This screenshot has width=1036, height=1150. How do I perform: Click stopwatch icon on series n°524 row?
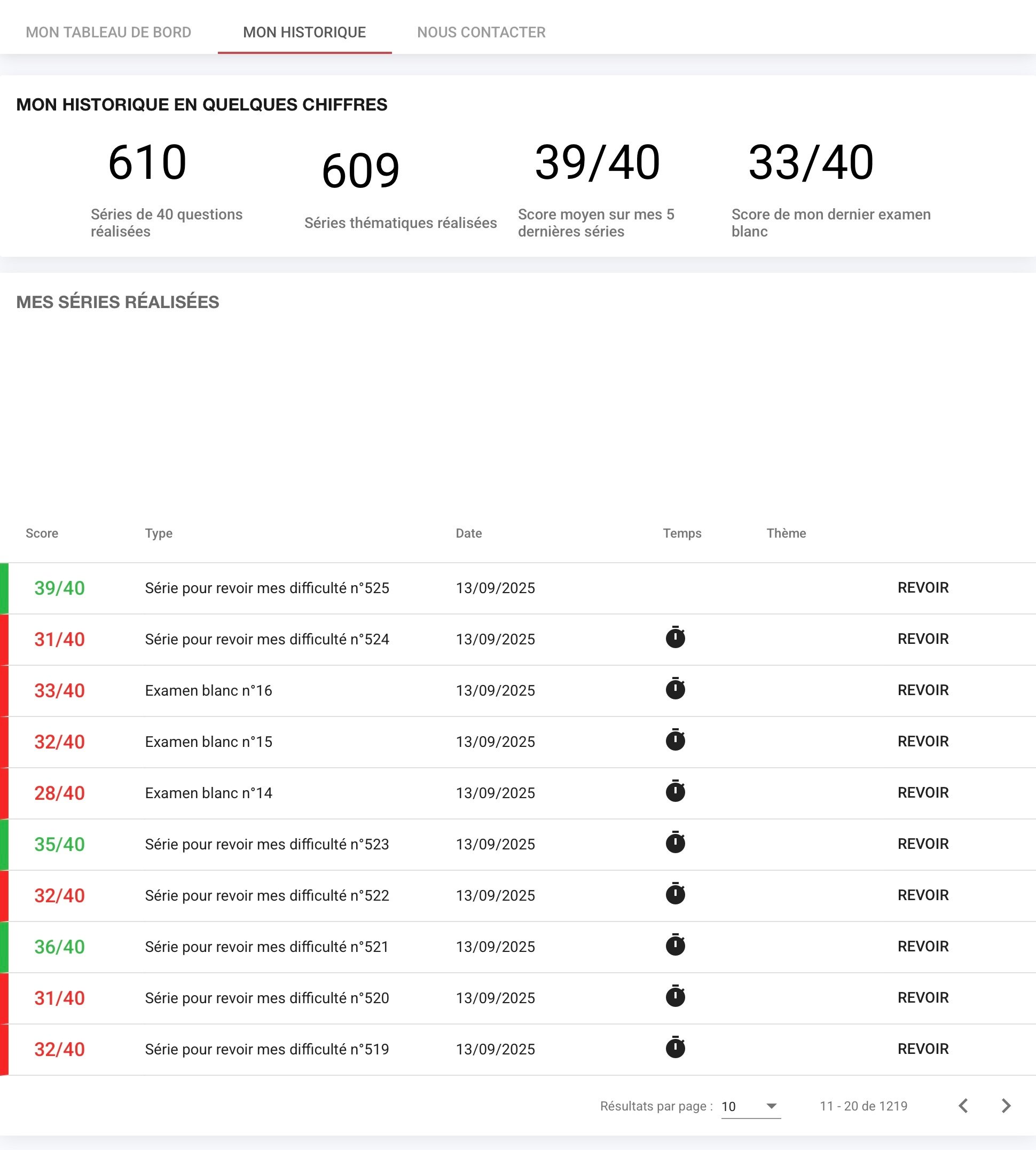[x=675, y=638]
